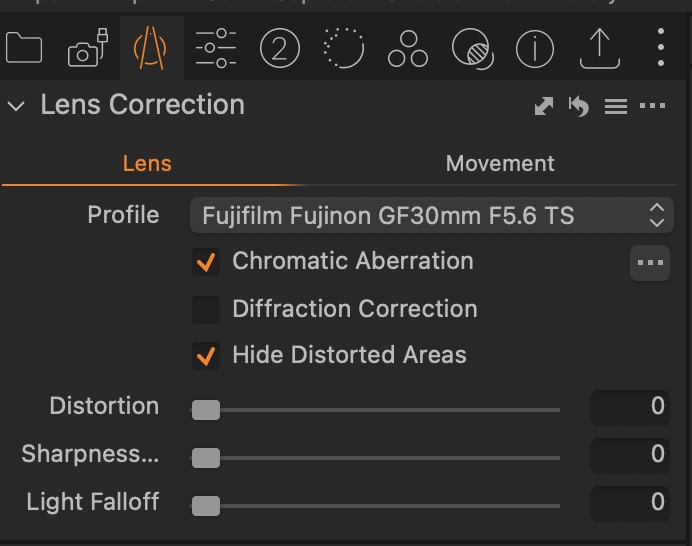
Task: Collapse the Lens Correction panel chevron
Action: tap(16, 106)
